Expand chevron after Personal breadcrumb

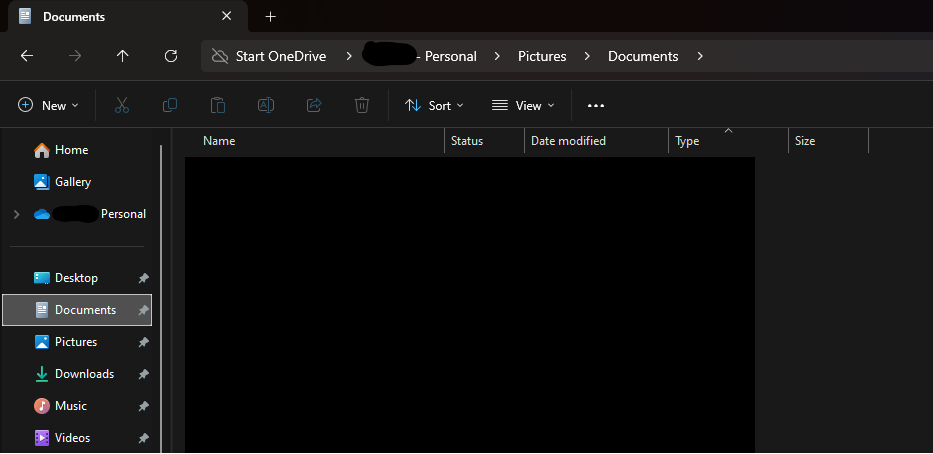point(497,57)
